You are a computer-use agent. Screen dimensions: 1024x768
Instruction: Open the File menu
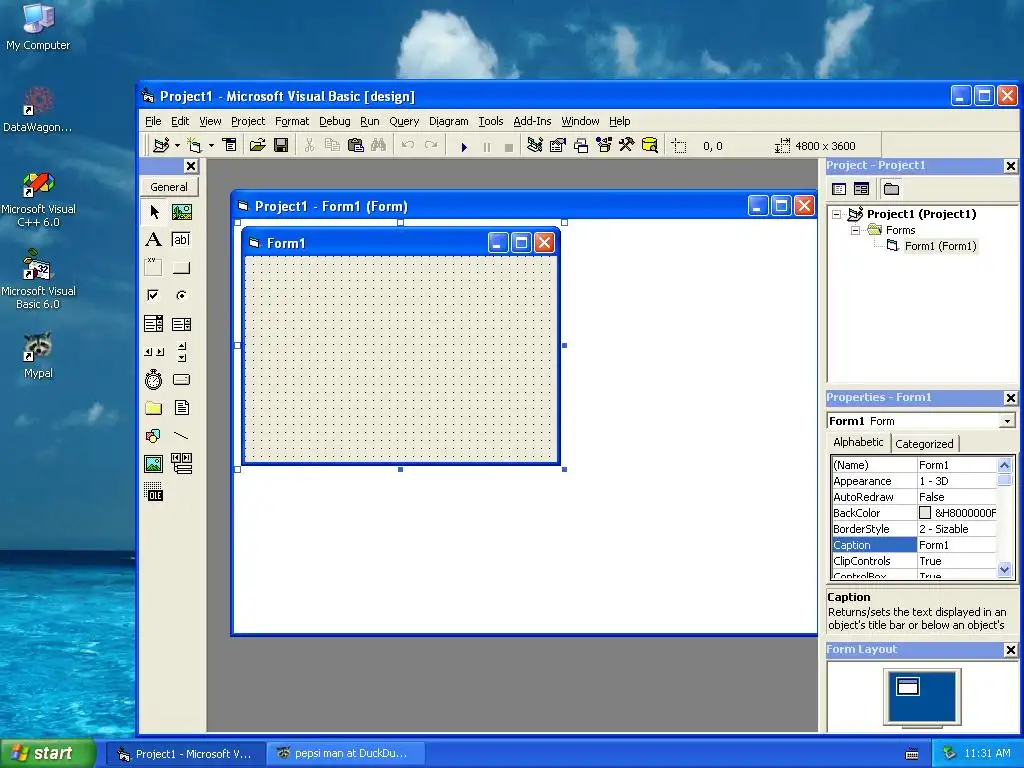(153, 121)
